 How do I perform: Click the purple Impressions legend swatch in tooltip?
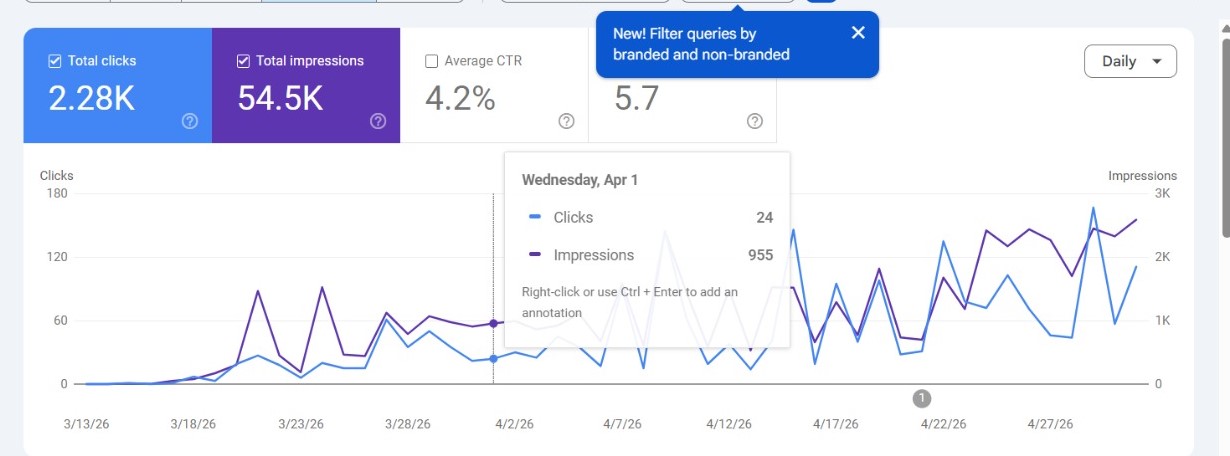tap(535, 255)
